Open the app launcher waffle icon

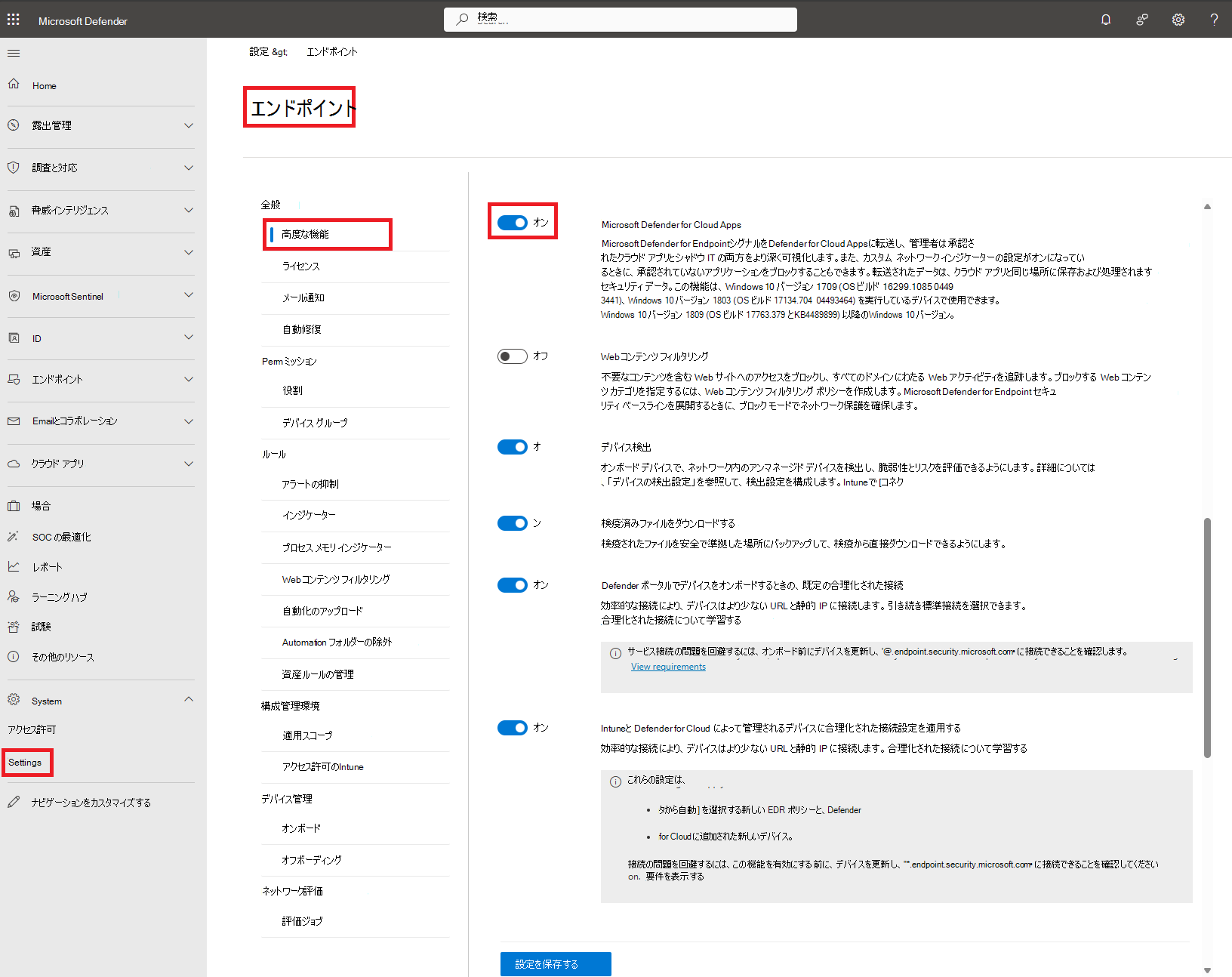tap(13, 19)
